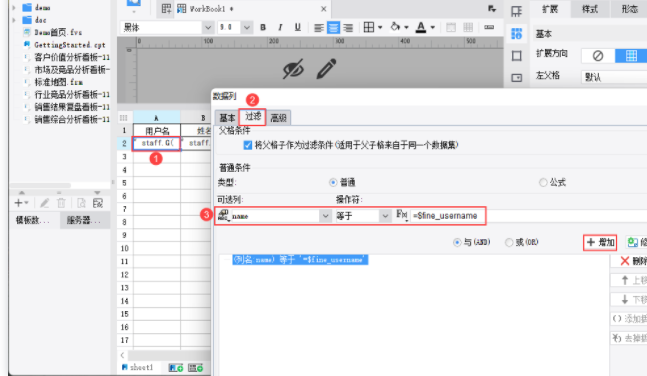647x376 pixels.
Task: Click the Fx formula icon before =$fine_username
Action: point(402,215)
